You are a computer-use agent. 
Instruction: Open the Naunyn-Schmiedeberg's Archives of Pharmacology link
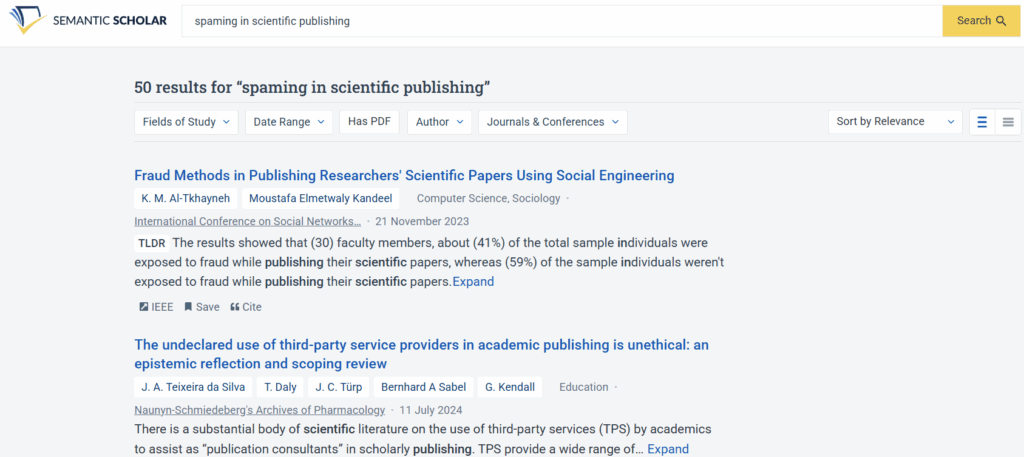click(x=259, y=410)
